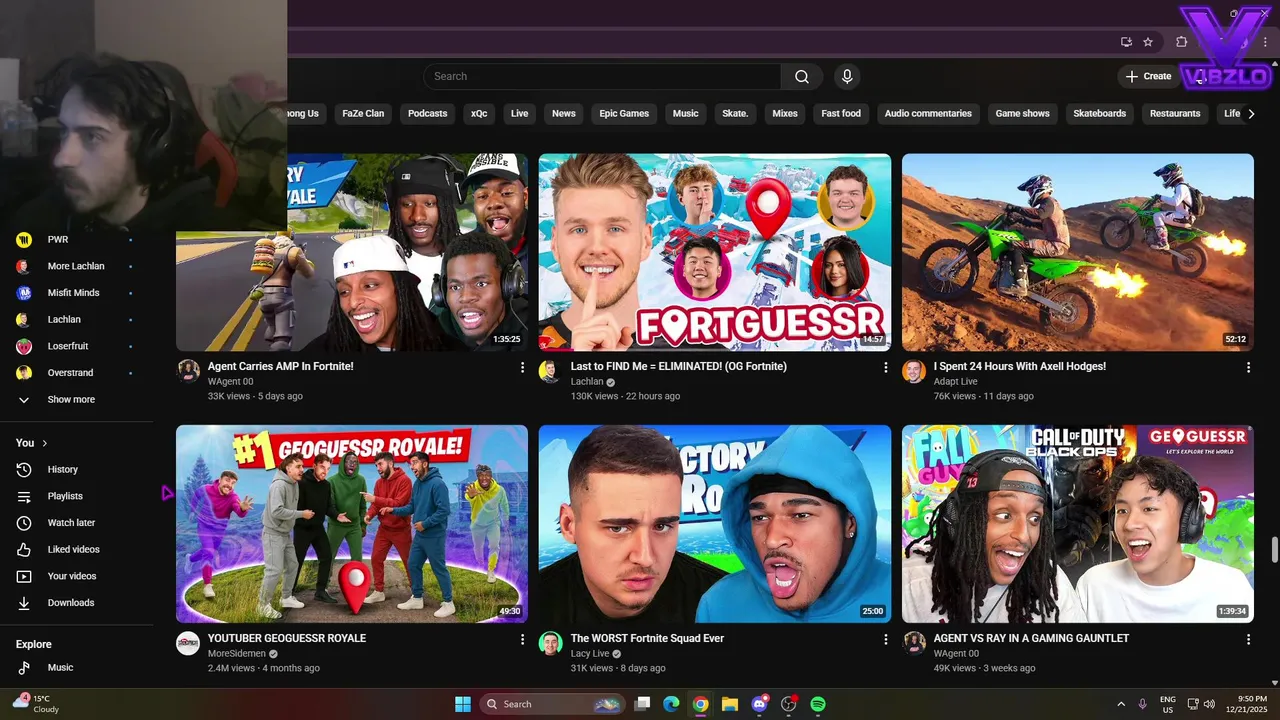Open options menu for Agent Carries AMP video
Image resolution: width=1280 pixels, height=720 pixels.
(522, 368)
